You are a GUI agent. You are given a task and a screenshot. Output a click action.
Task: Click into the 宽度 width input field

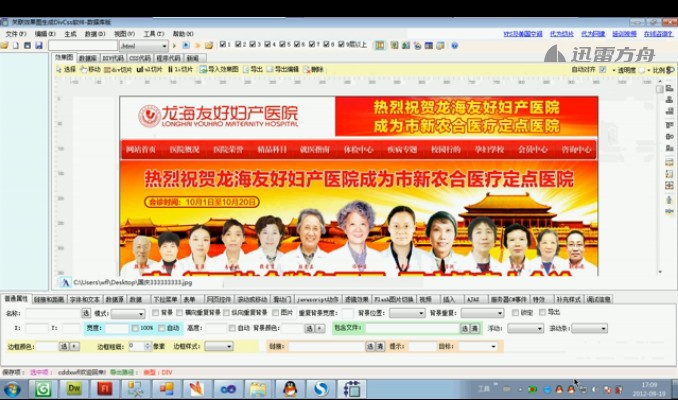pyautogui.click(x=117, y=329)
